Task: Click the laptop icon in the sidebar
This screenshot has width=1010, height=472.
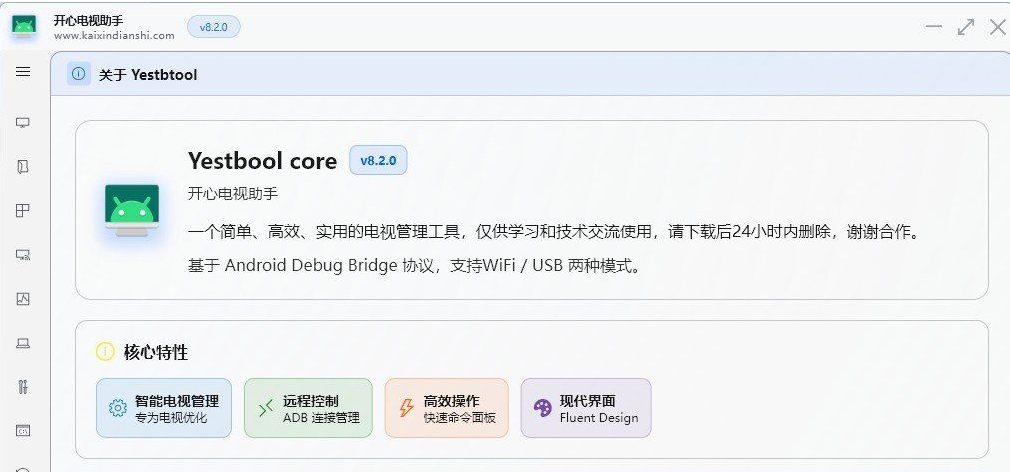Action: point(23,343)
